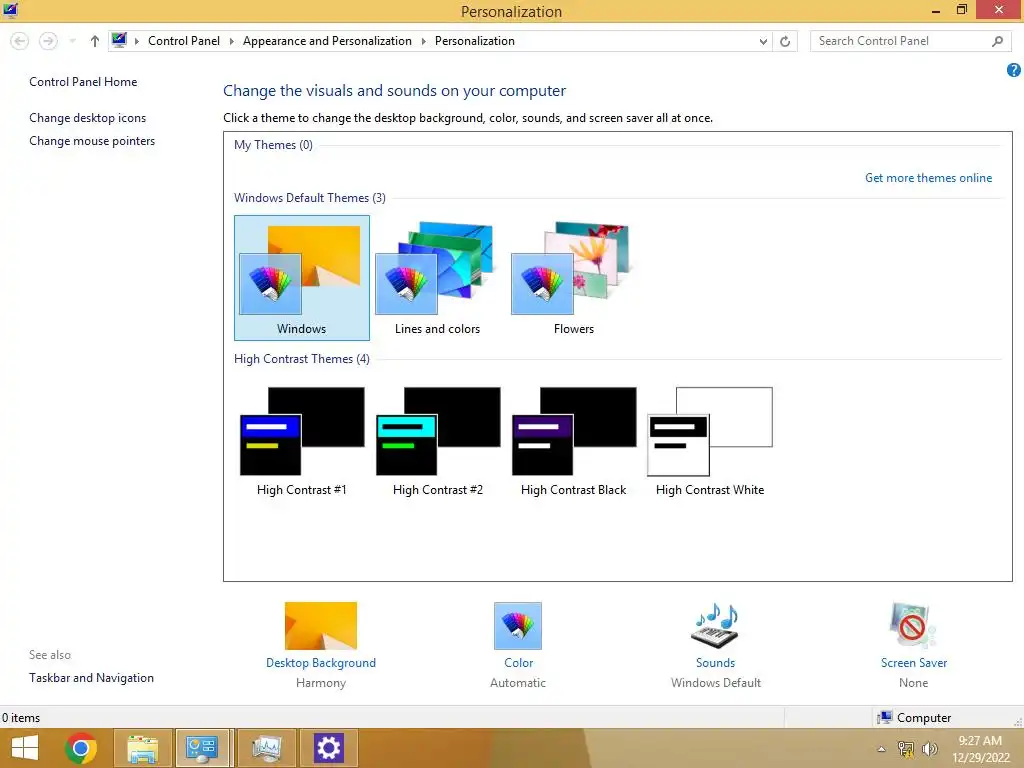Click the Computer status bar entry
Image resolution: width=1024 pixels, height=768 pixels.
point(914,718)
